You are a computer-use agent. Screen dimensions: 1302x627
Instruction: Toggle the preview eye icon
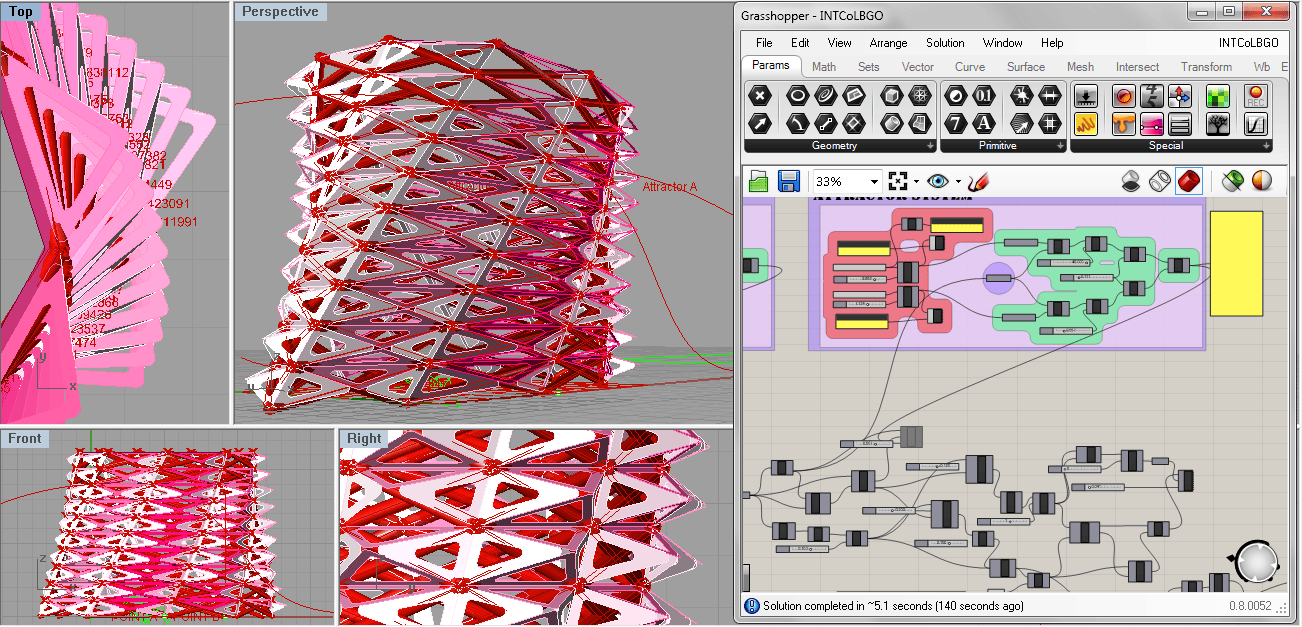click(937, 181)
